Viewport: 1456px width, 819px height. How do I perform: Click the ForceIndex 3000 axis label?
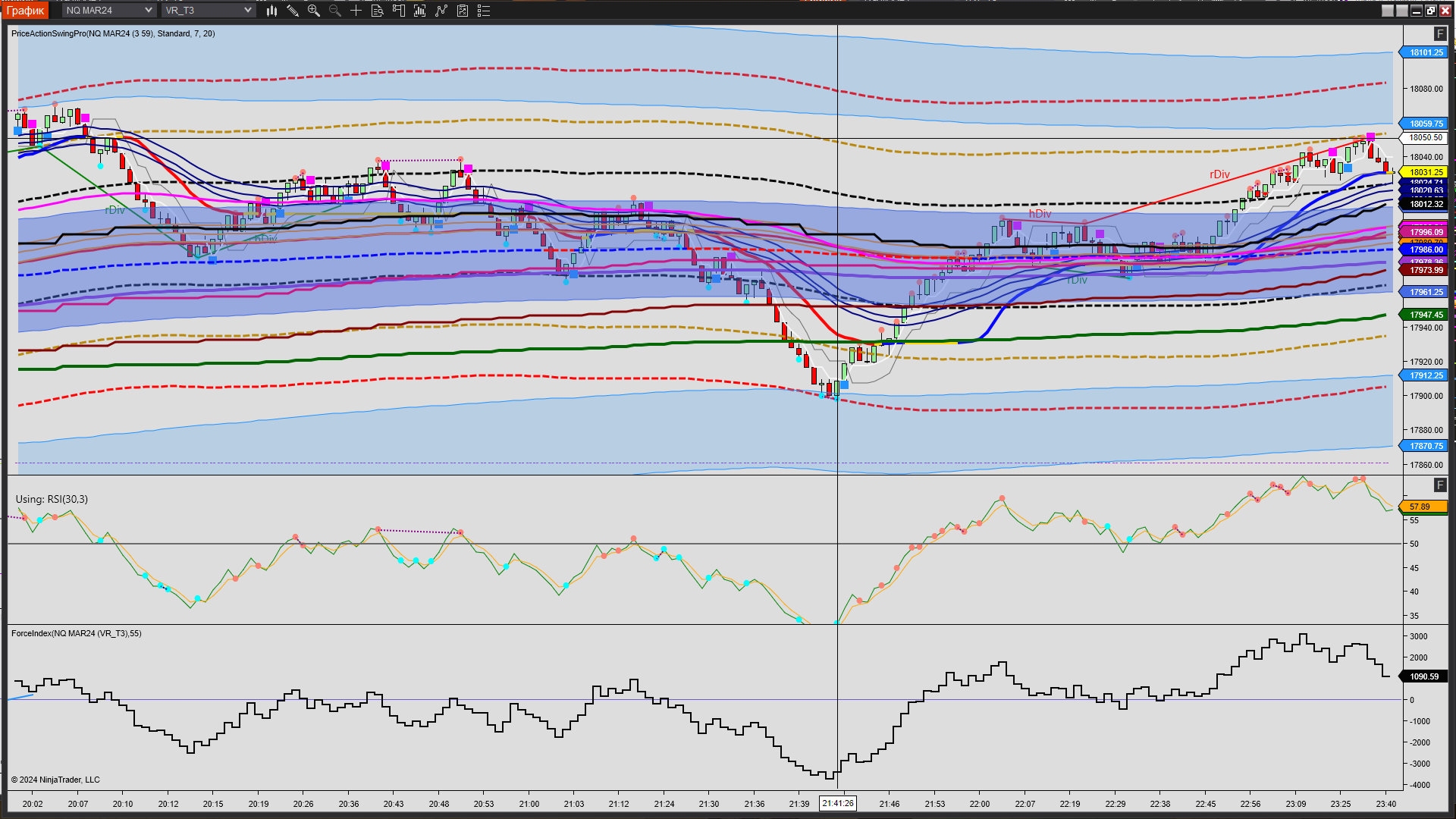1419,636
